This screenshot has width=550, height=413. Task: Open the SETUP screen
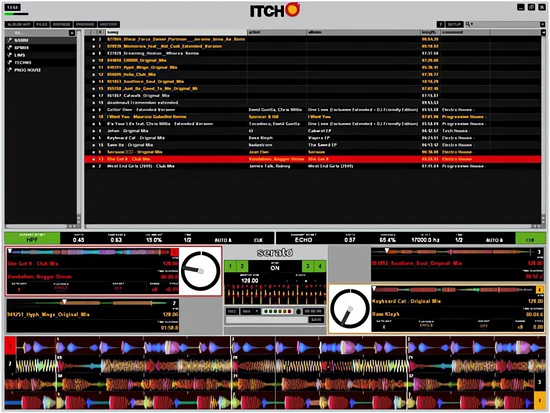coord(454,24)
